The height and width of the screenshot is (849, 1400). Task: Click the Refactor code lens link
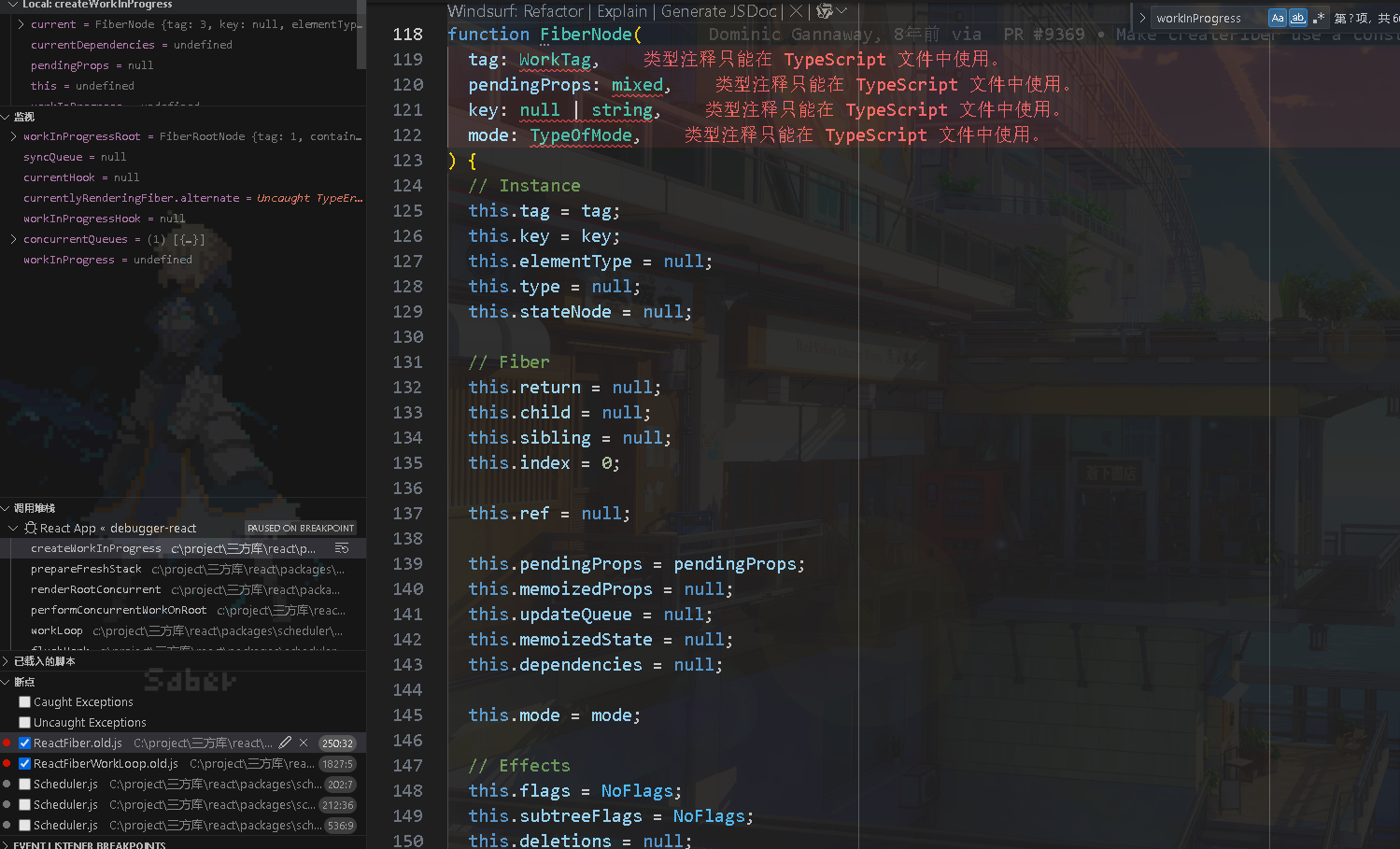click(x=553, y=11)
